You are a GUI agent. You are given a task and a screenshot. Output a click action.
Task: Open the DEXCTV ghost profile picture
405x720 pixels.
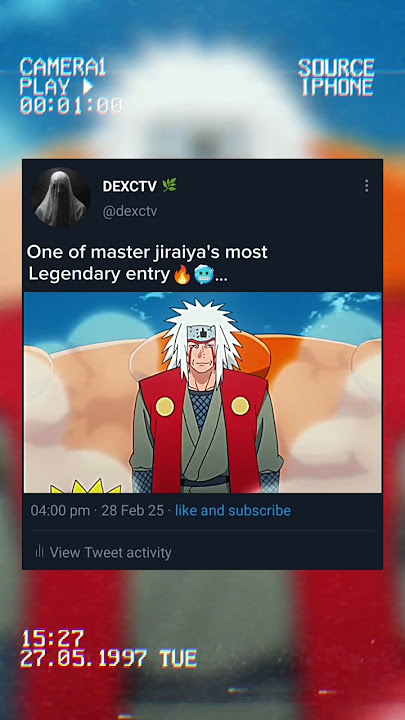click(61, 197)
